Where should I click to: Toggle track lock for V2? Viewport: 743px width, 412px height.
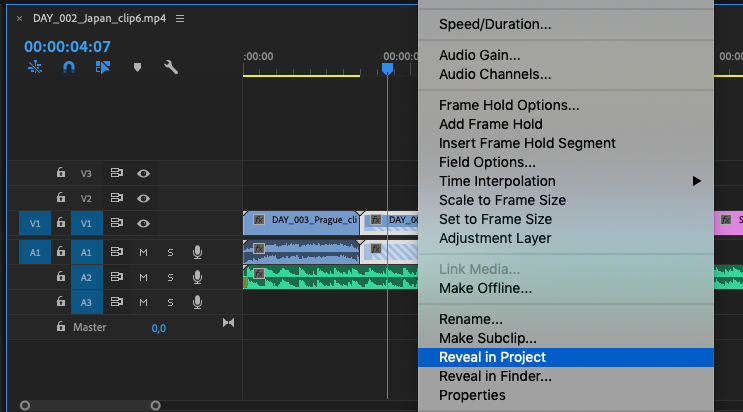(x=61, y=198)
